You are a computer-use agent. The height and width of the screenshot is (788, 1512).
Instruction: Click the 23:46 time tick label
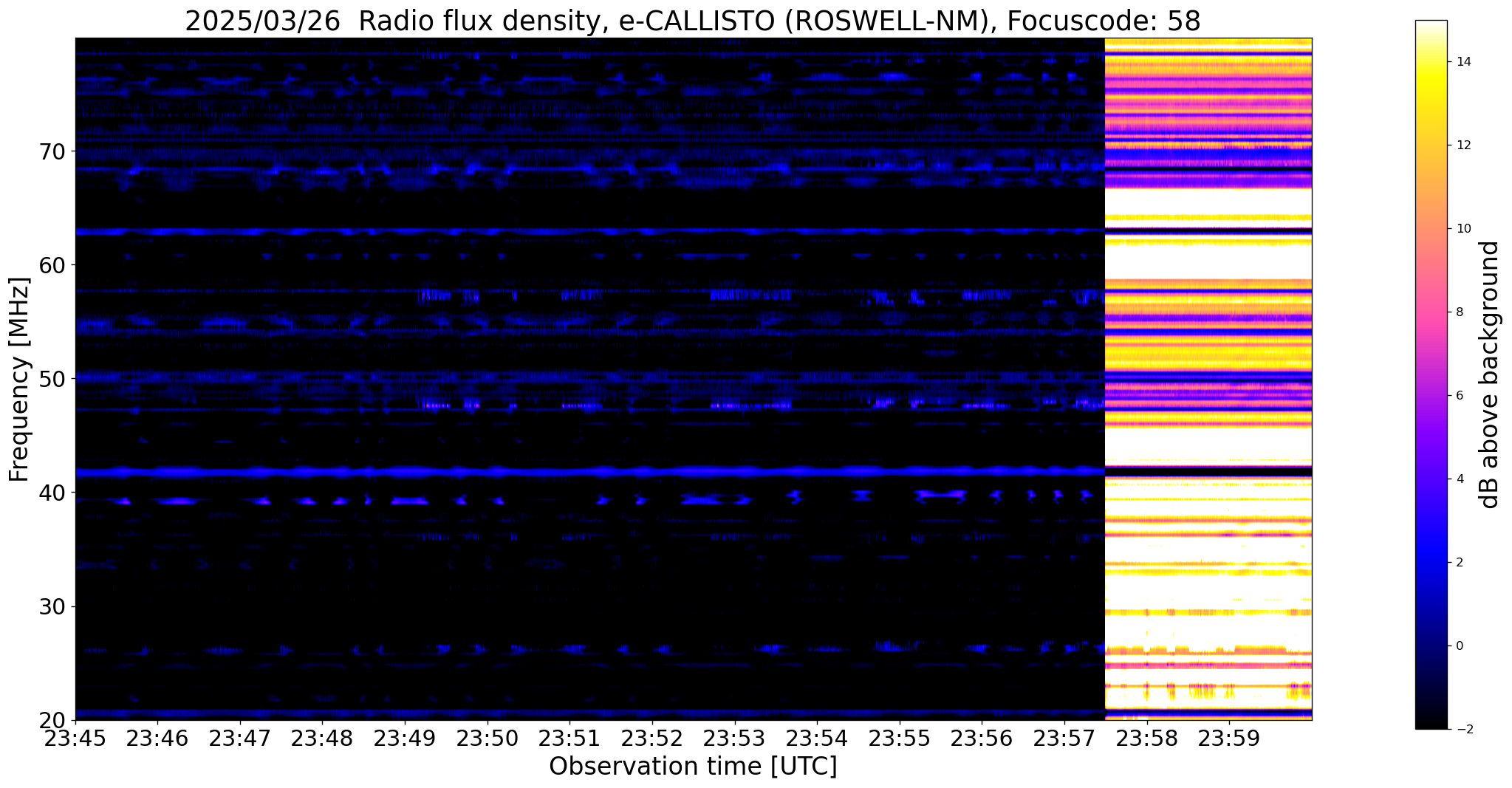(x=157, y=738)
